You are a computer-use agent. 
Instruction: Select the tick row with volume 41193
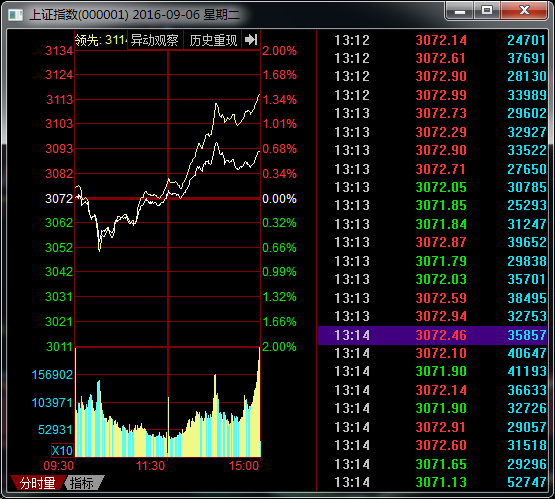(433, 371)
